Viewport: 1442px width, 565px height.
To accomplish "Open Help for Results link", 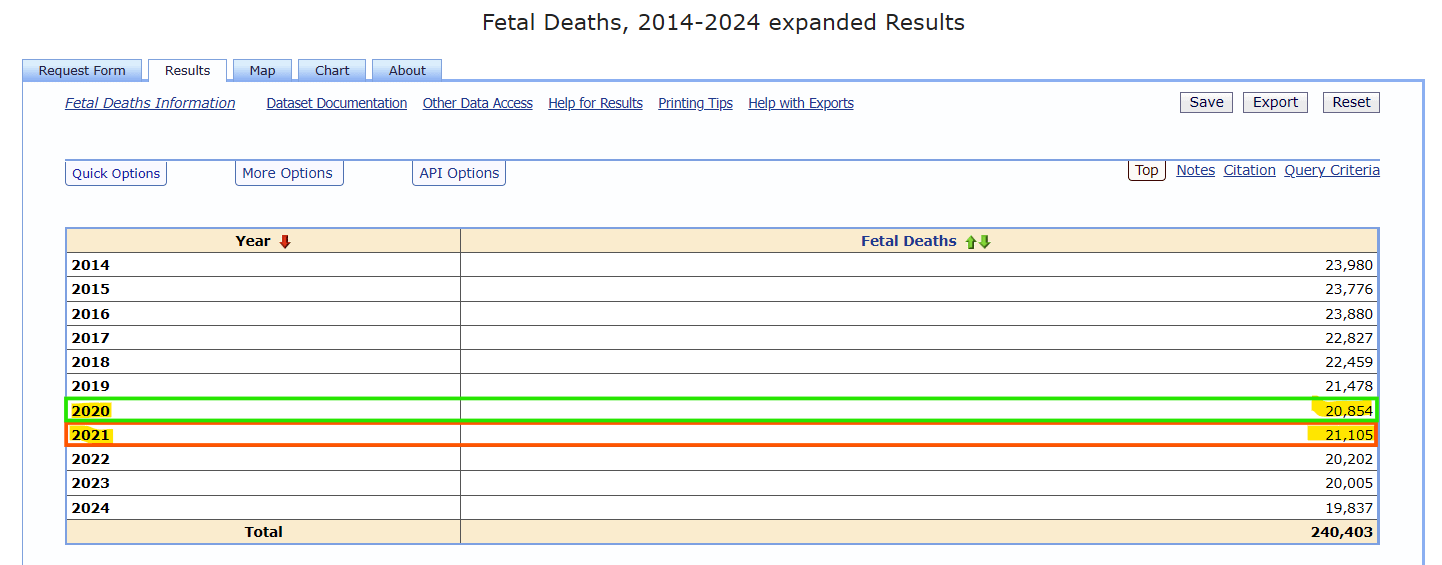I will 595,103.
